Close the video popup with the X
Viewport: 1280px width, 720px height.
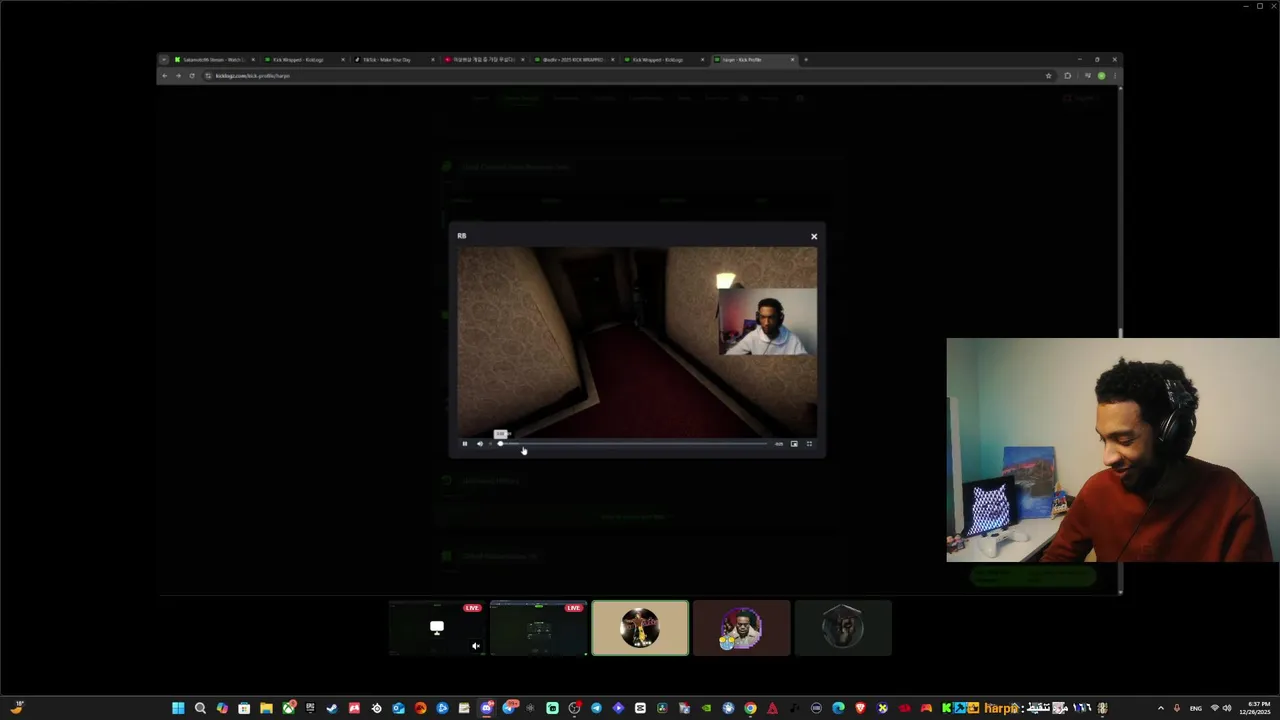[814, 237]
